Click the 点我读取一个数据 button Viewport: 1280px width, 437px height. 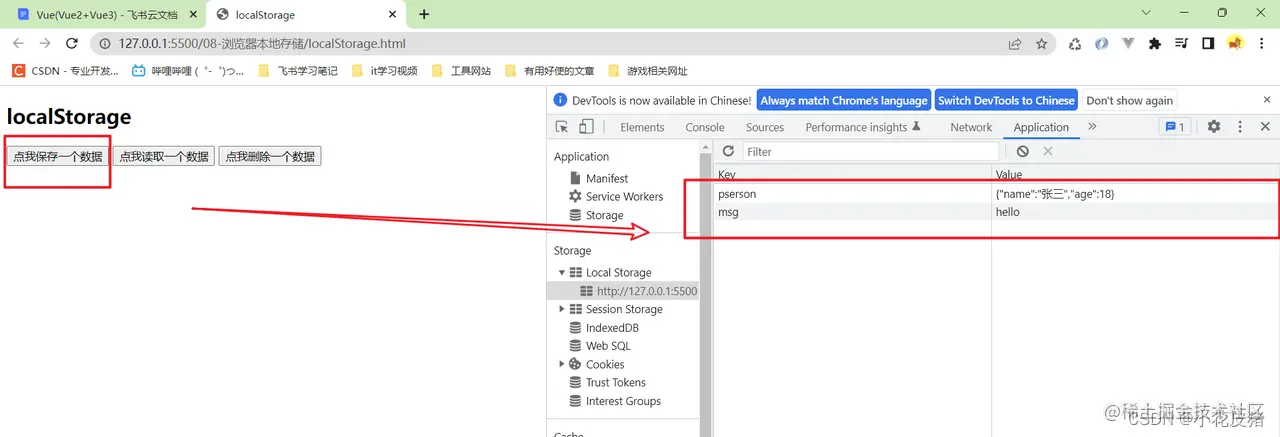(164, 156)
